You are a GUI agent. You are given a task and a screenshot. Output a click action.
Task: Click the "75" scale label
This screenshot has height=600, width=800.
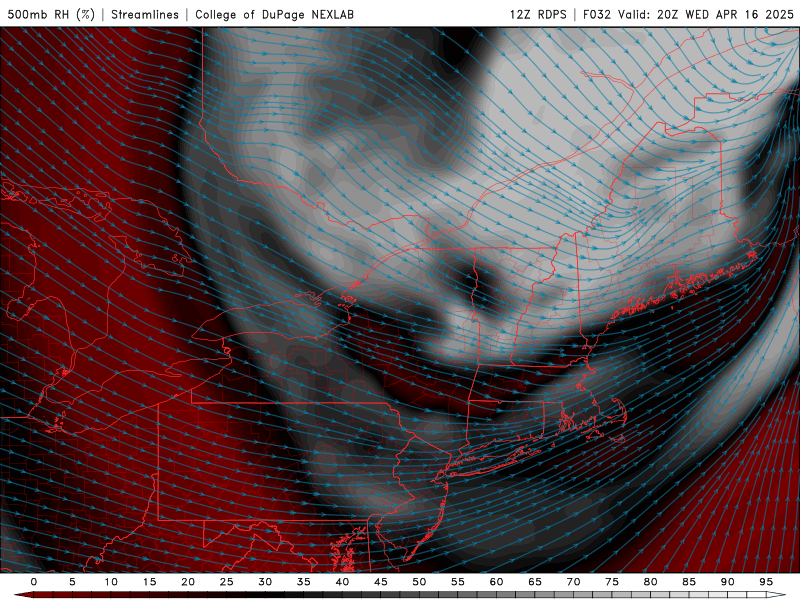coord(612,582)
